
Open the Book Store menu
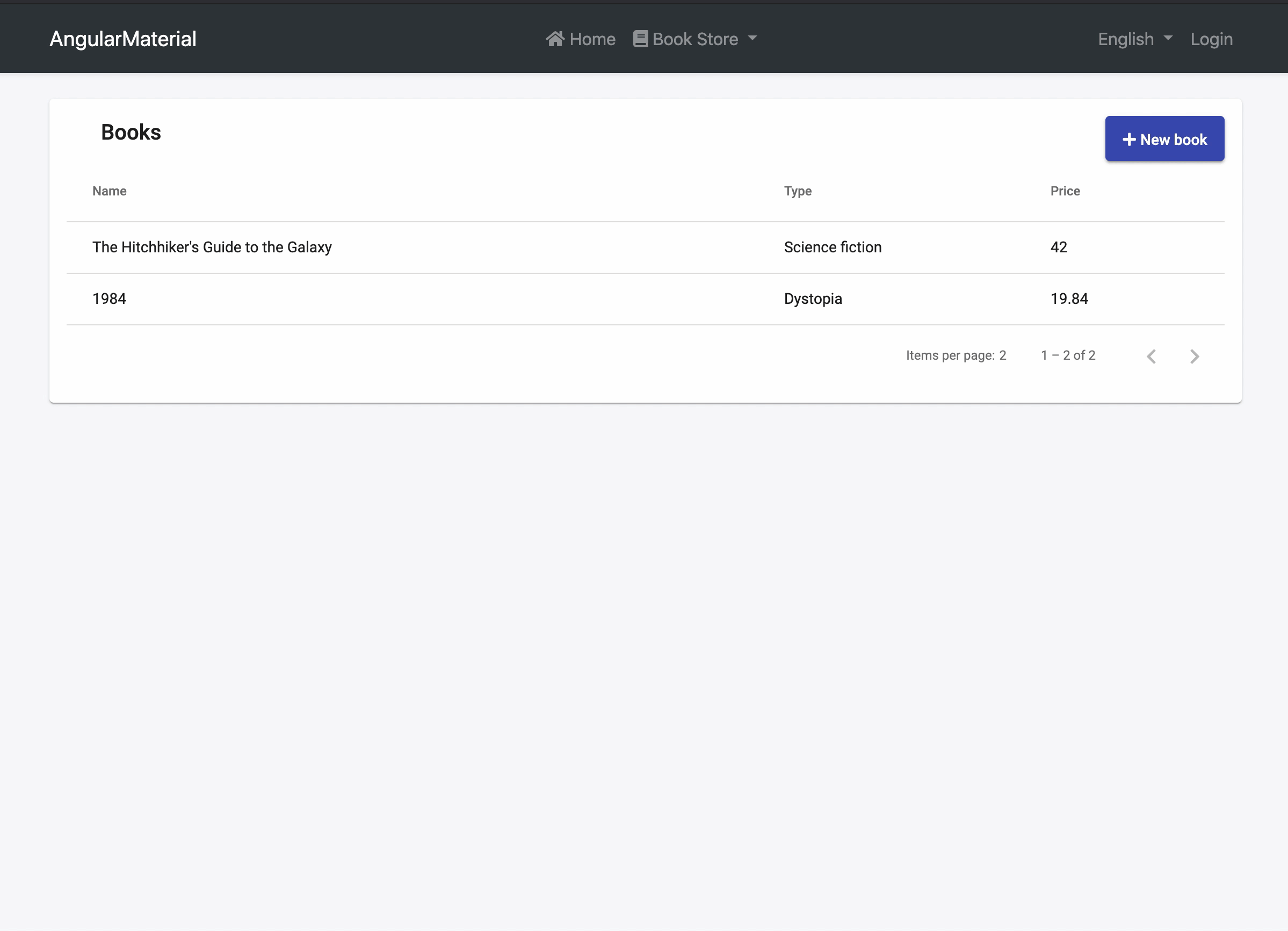694,39
